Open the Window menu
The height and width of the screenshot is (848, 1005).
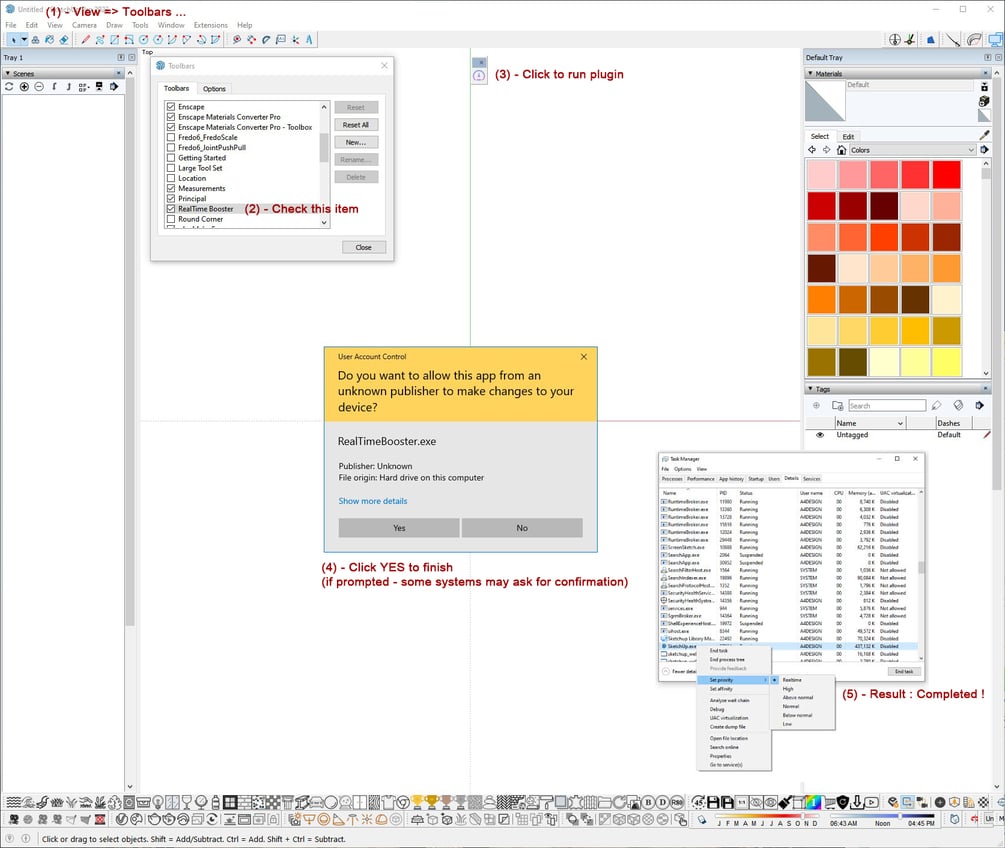coord(170,25)
